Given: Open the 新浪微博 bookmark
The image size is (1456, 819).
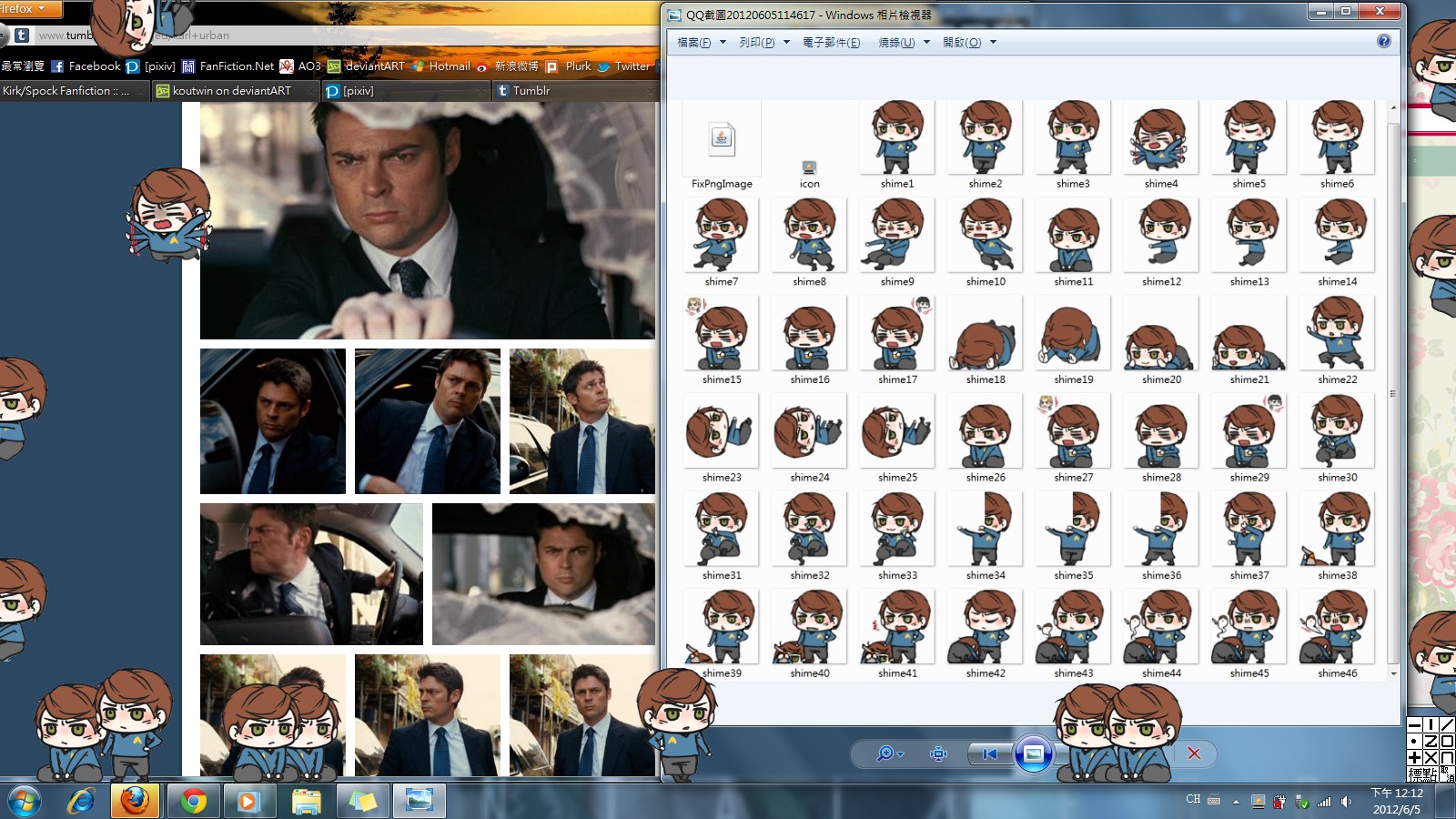Looking at the screenshot, I should pos(508,66).
